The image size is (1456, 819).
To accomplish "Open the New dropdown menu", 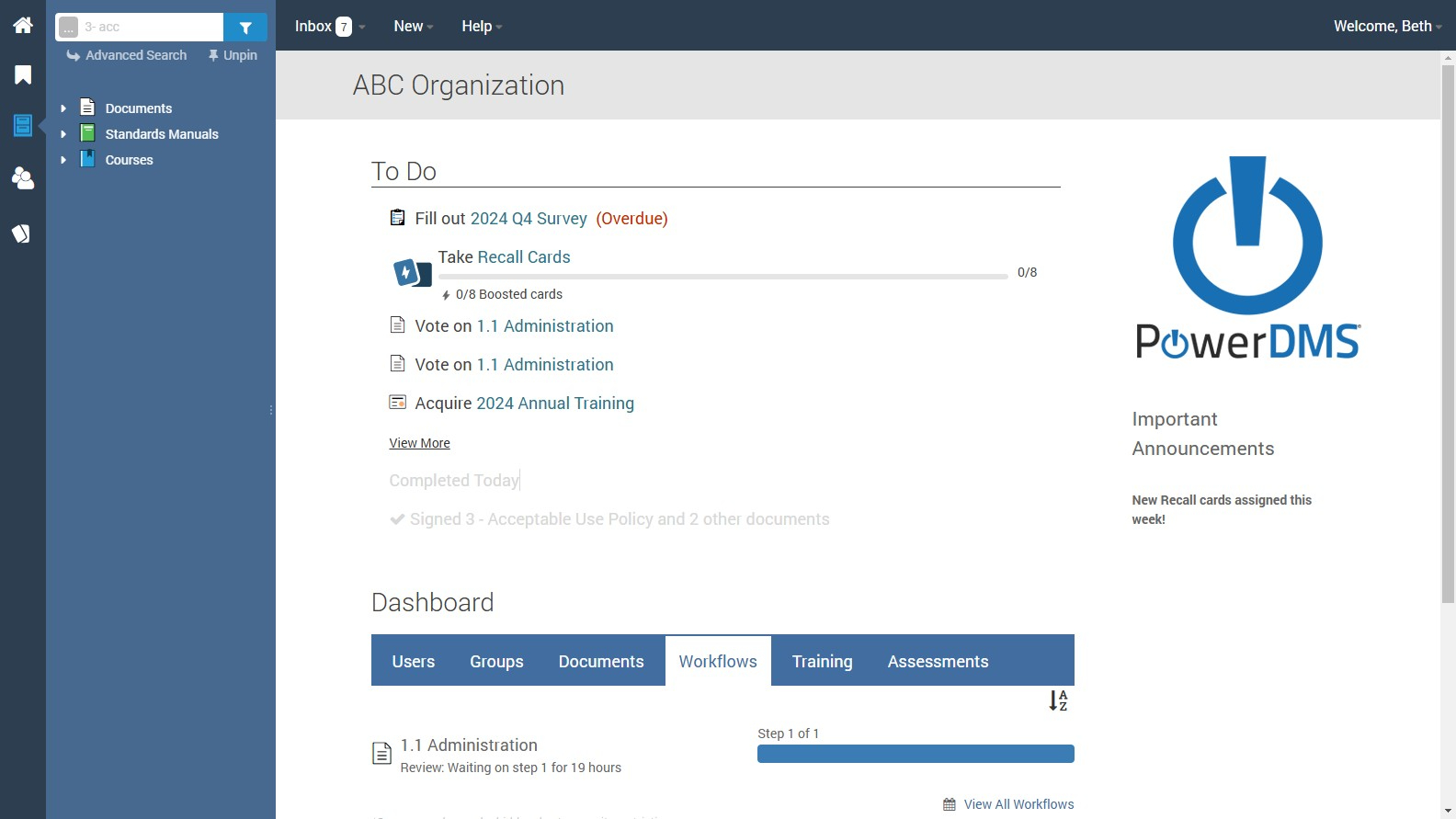I will (414, 27).
